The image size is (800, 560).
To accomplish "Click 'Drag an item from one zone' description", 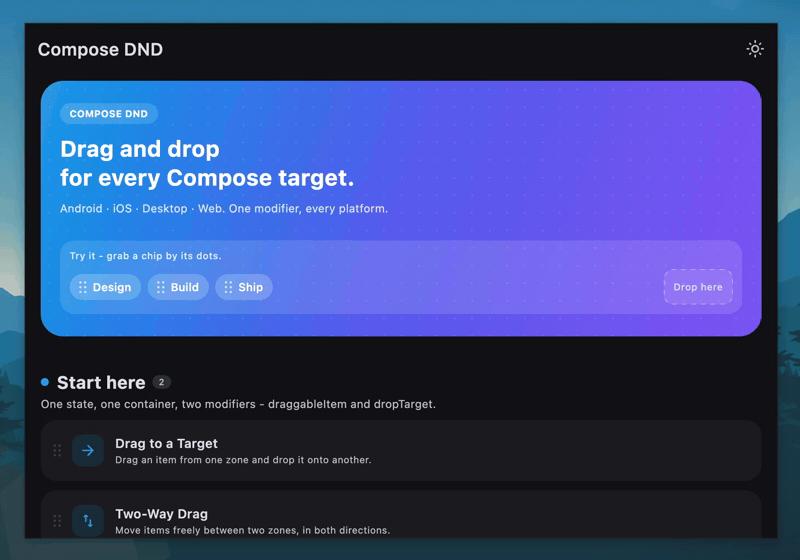I will point(243,460).
